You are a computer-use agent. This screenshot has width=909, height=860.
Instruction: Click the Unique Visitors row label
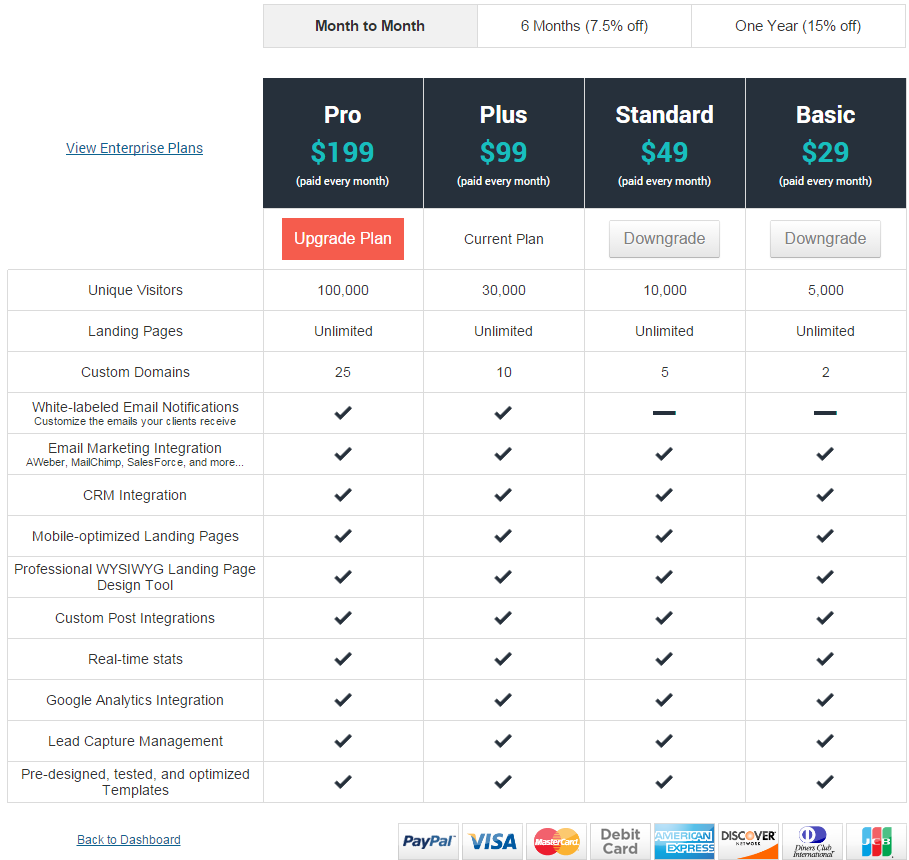pyautogui.click(x=135, y=289)
